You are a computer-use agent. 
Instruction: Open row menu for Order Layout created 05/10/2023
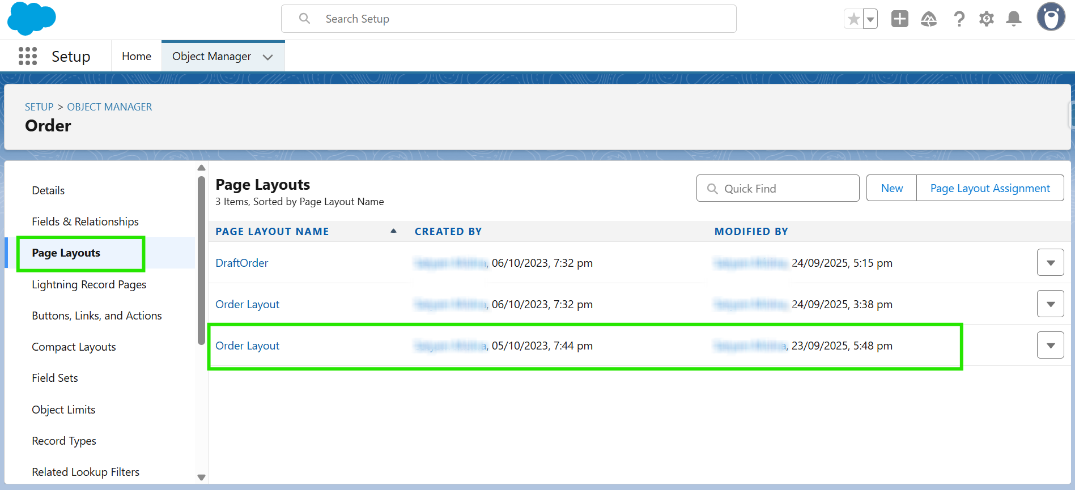(x=1050, y=345)
